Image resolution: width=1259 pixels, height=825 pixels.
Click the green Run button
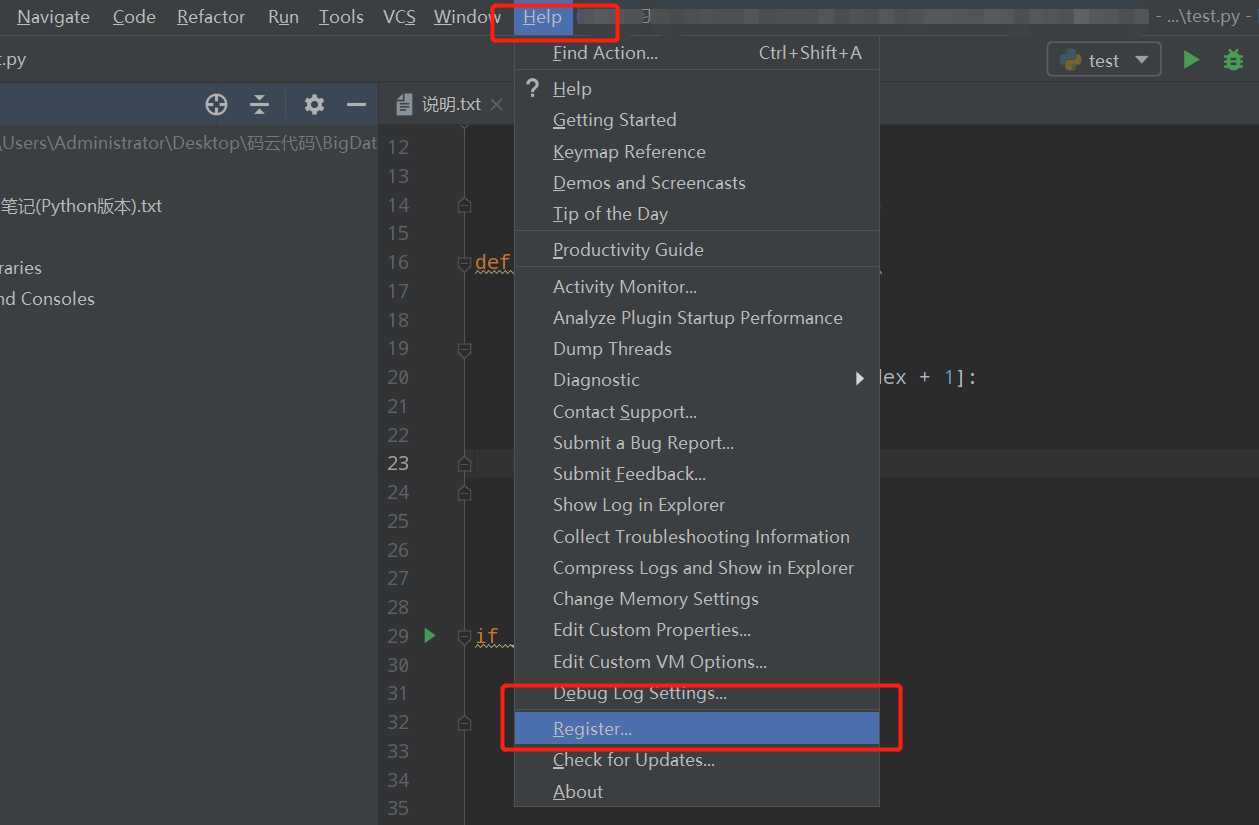pyautogui.click(x=1190, y=59)
